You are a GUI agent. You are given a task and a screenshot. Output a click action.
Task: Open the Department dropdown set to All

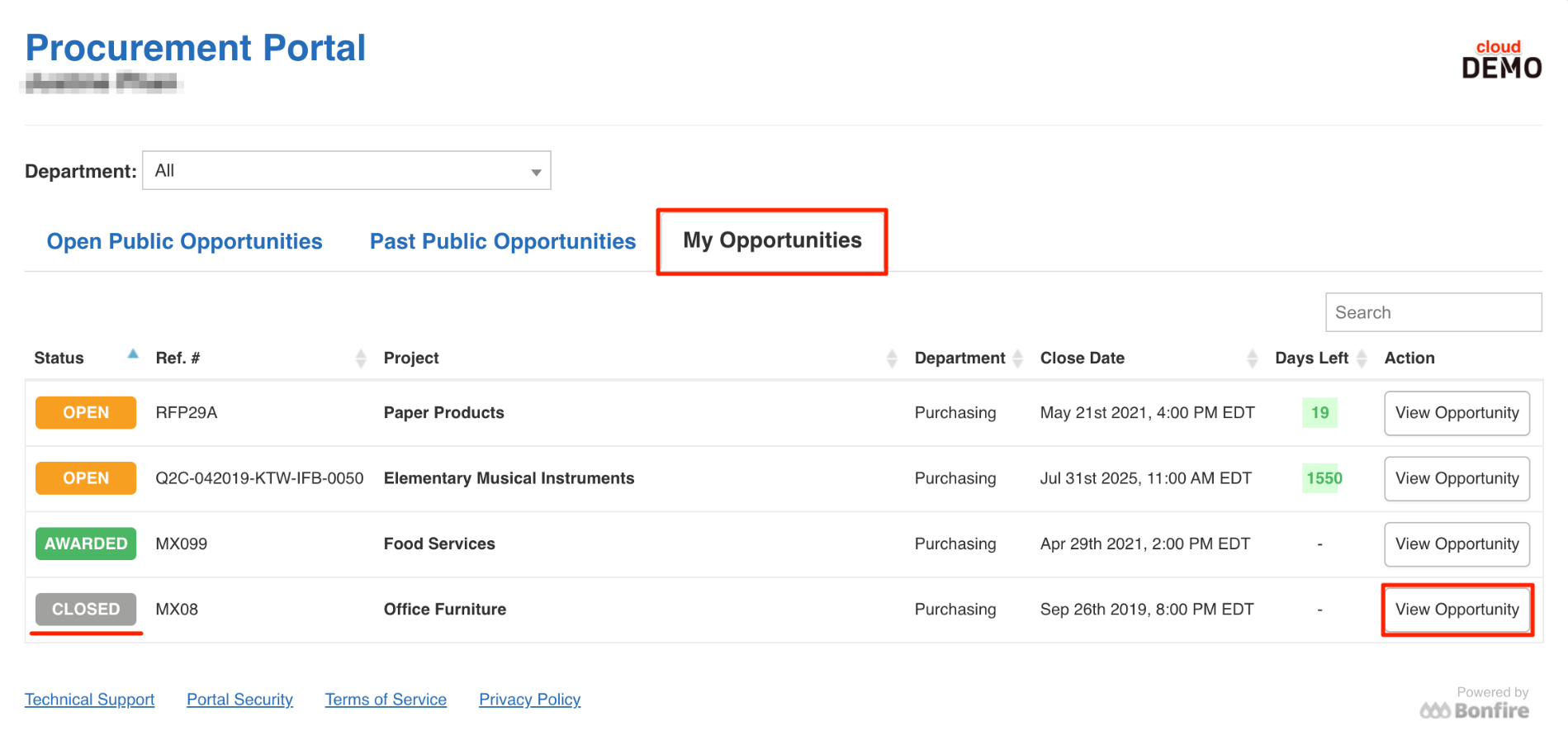[x=347, y=170]
